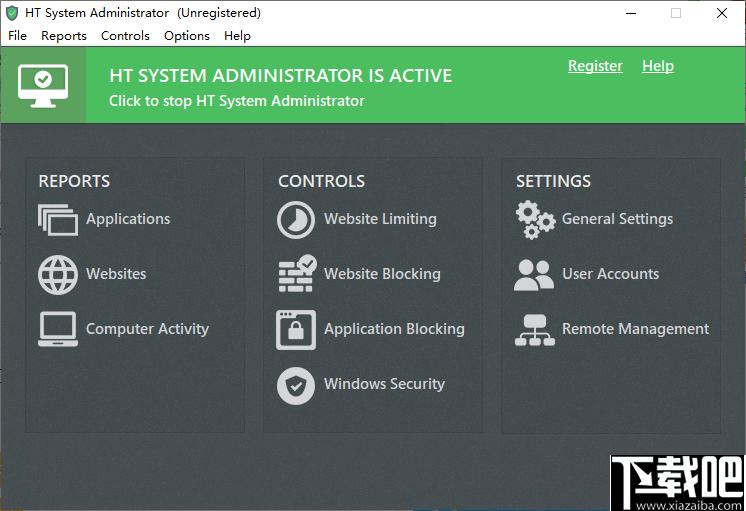Click the Applications report stacked-windows icon
Image resolution: width=746 pixels, height=511 pixels.
[x=58, y=220]
